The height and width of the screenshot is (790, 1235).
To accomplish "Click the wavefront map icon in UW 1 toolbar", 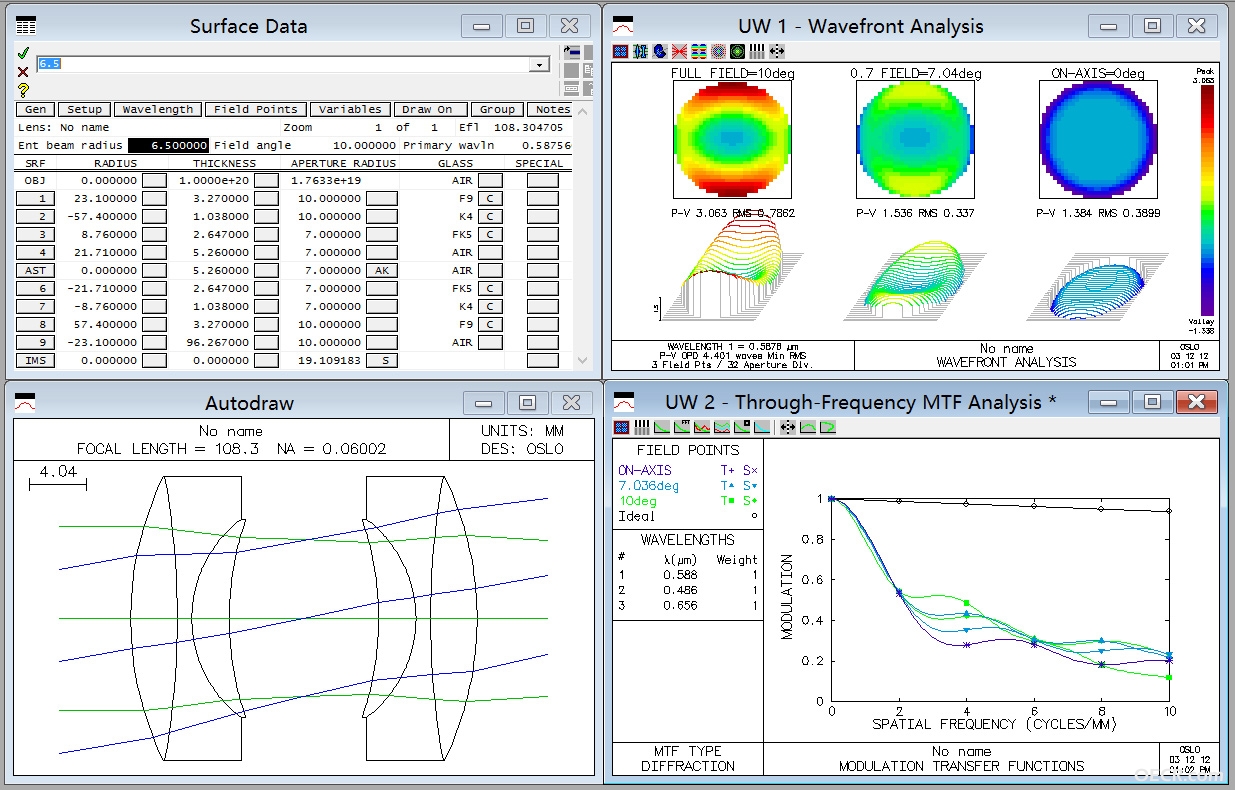I will coord(699,50).
